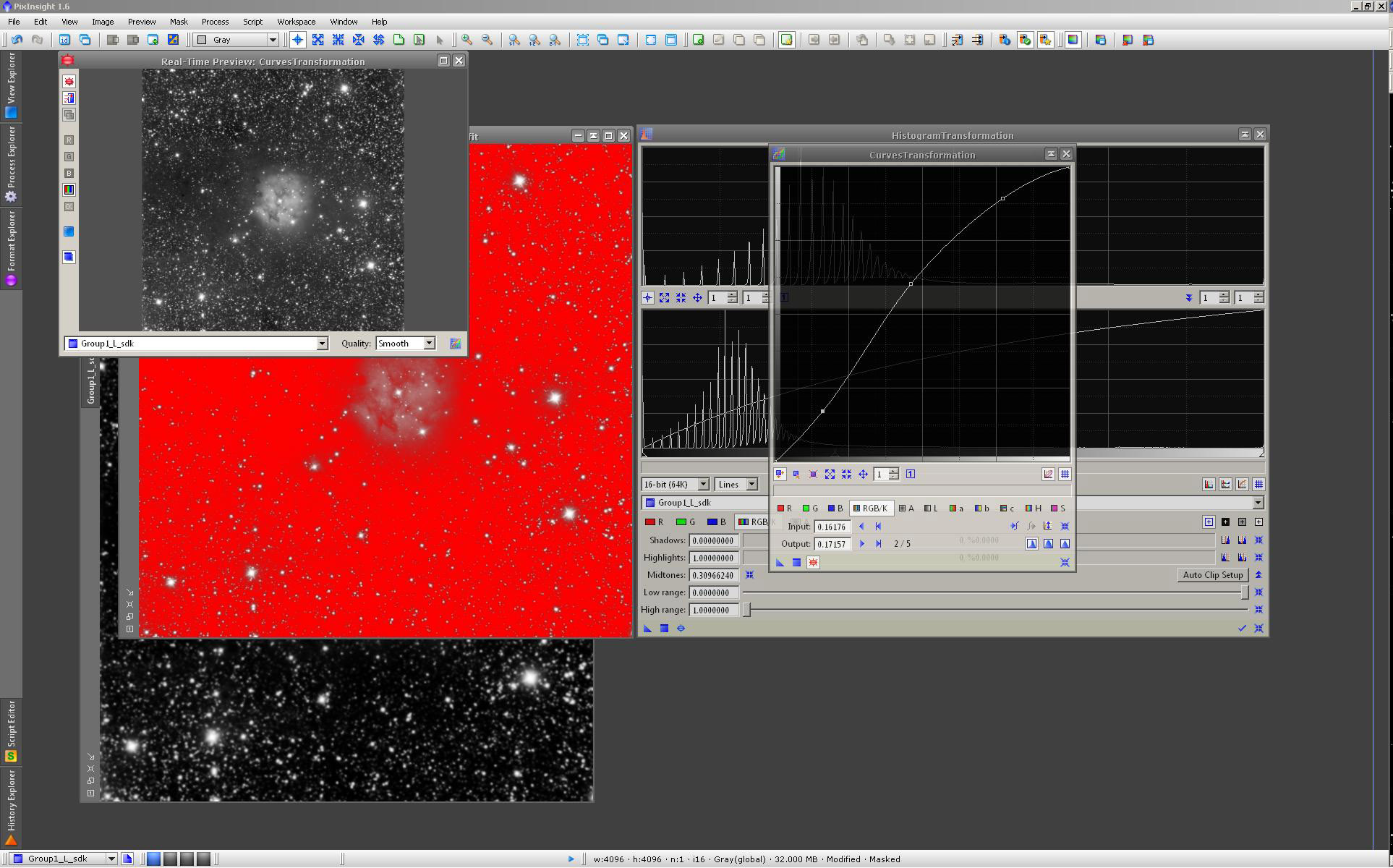Reset CurvesTransformation with the bottom-right reset icon

(x=1065, y=562)
